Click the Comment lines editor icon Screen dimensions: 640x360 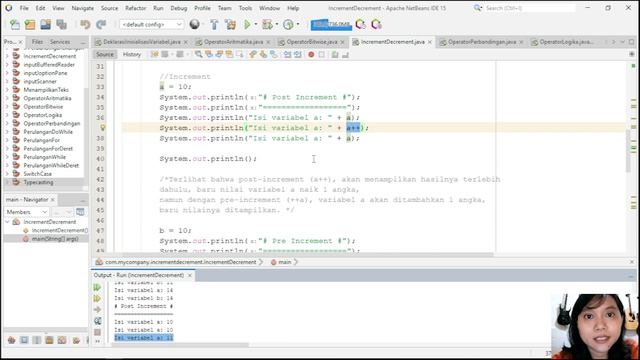tap(335, 54)
